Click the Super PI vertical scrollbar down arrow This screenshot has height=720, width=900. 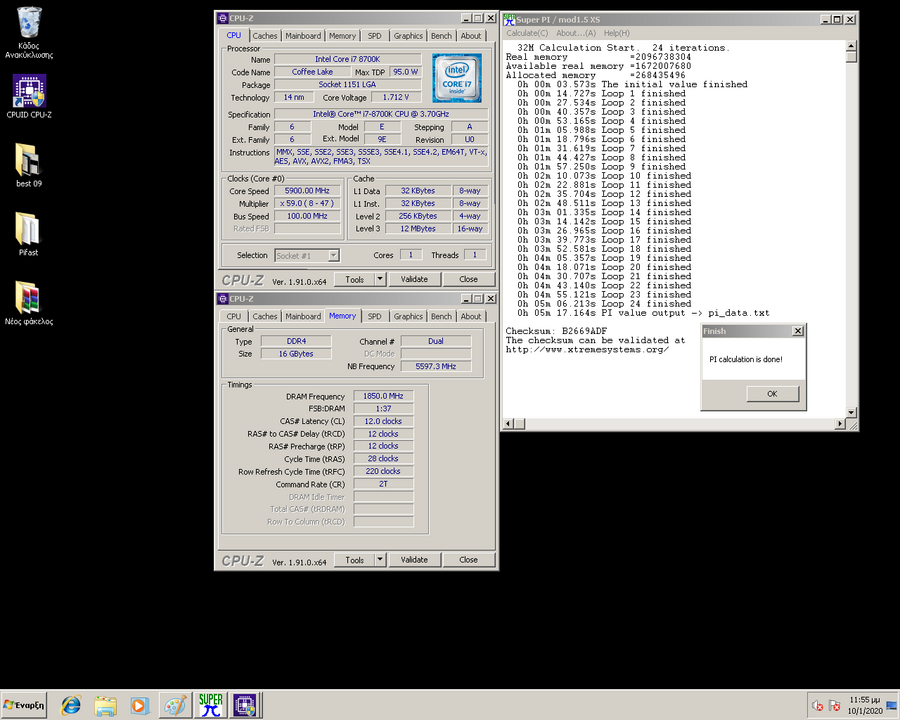(851, 412)
